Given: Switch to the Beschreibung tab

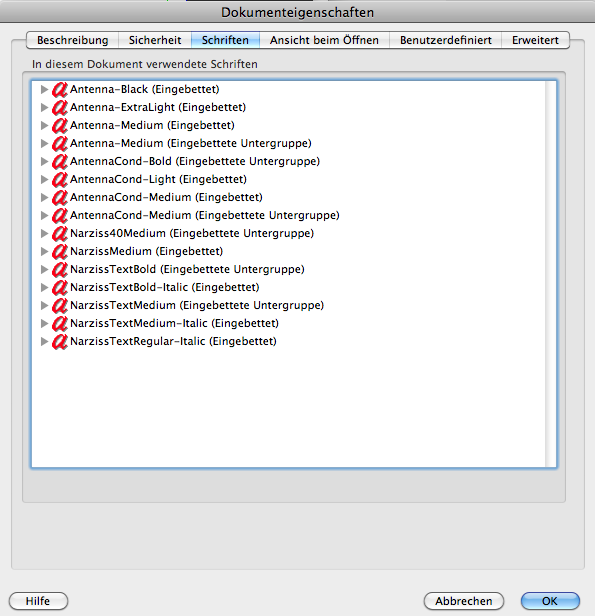Looking at the screenshot, I should coord(73,40).
